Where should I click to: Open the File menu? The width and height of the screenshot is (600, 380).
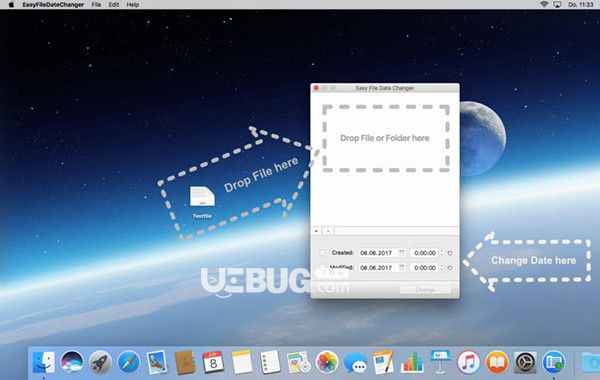coord(96,5)
